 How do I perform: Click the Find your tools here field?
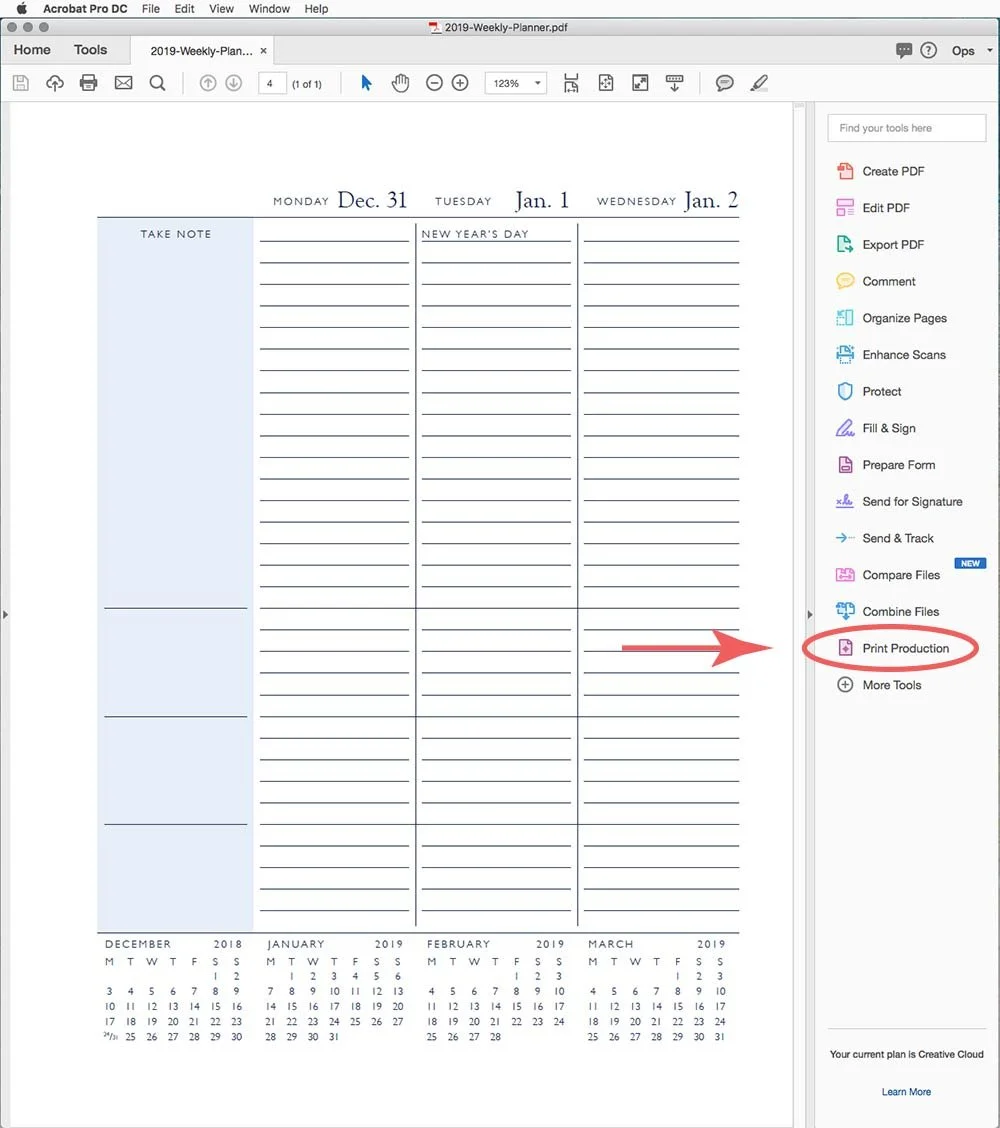pyautogui.click(x=905, y=128)
